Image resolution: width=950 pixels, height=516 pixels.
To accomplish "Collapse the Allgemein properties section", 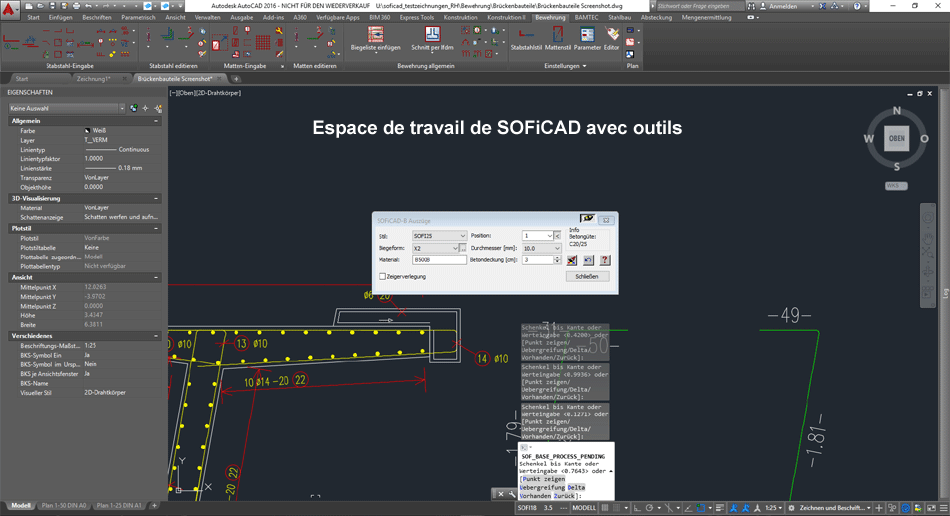I will [x=156, y=121].
